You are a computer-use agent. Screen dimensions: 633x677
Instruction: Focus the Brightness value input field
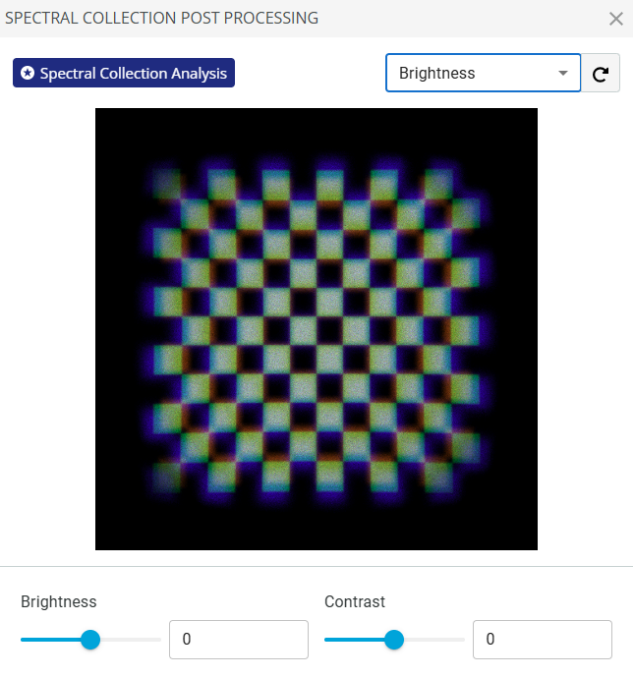(x=239, y=639)
